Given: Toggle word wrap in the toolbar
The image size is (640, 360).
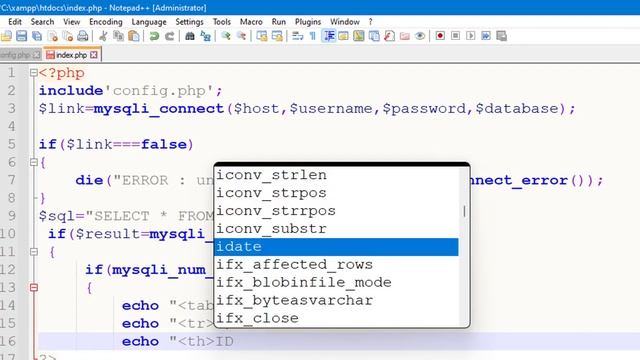Looking at the screenshot, I should [x=298, y=36].
